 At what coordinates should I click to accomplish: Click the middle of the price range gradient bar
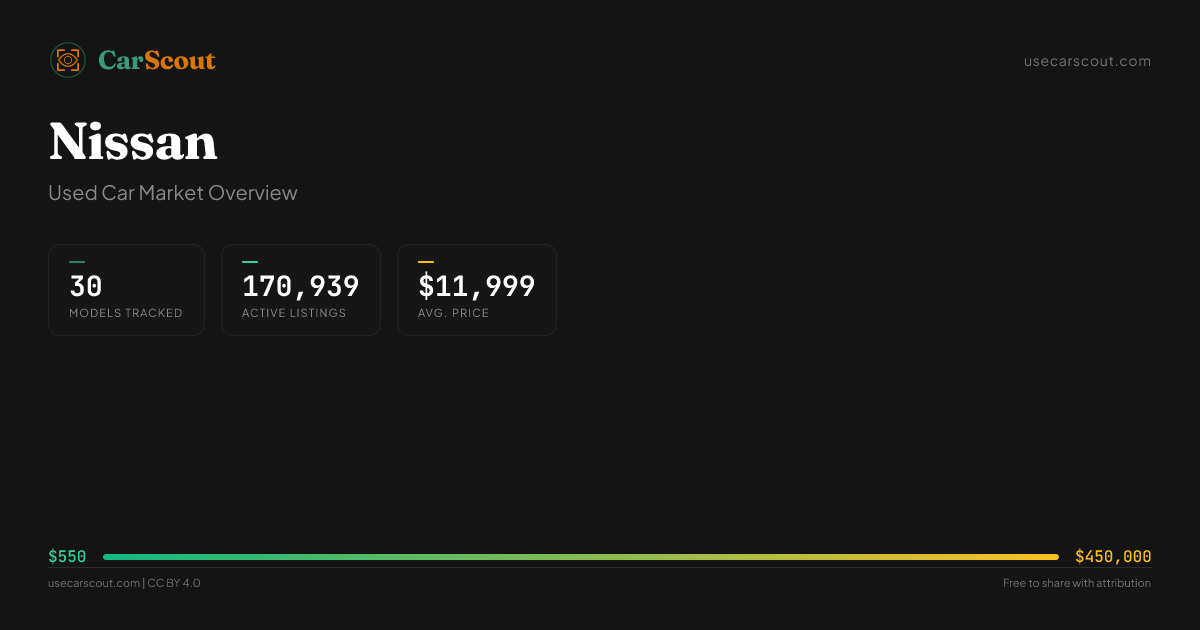tap(580, 557)
